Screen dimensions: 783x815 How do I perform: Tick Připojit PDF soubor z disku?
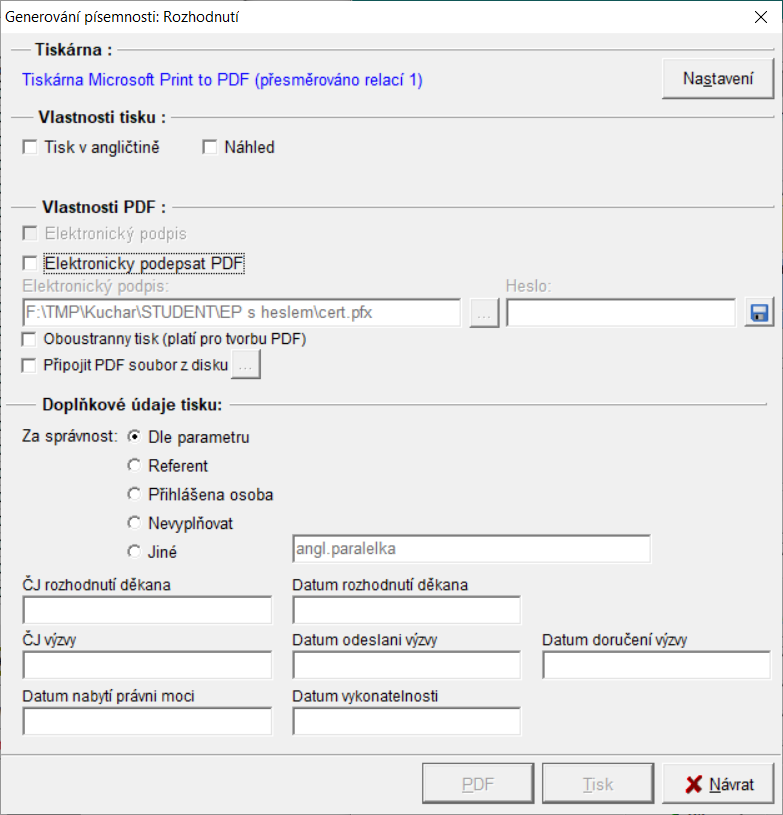coord(30,366)
